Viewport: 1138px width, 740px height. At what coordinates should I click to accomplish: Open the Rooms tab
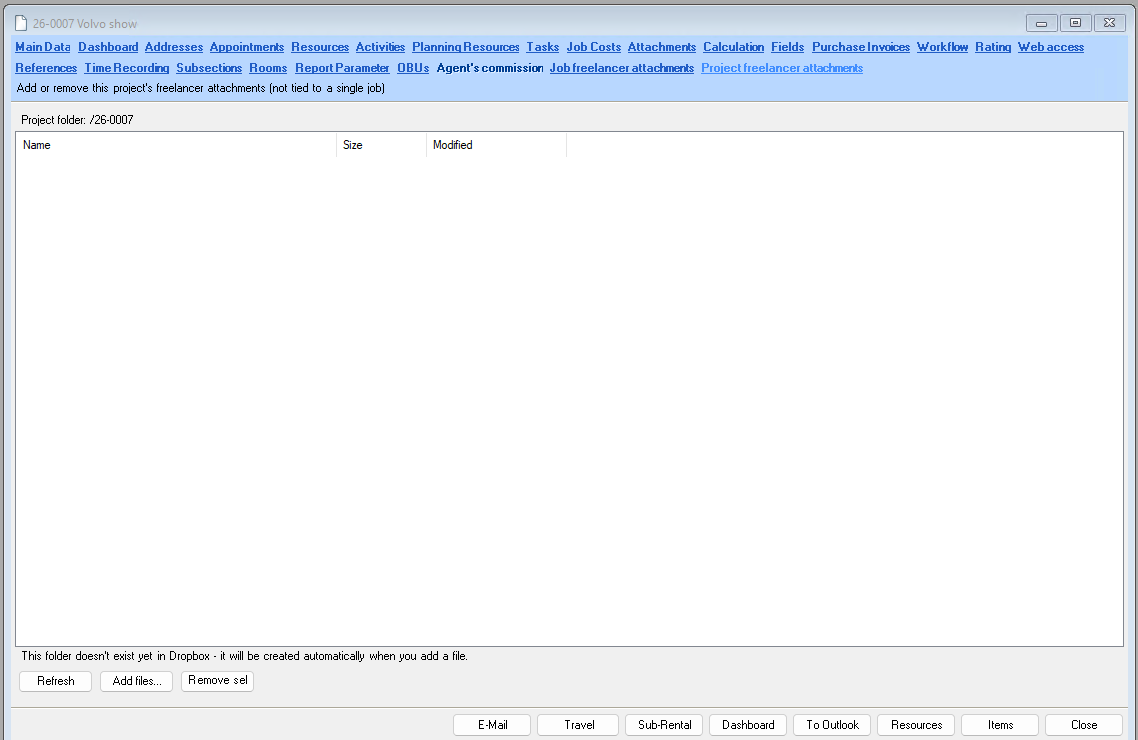click(268, 68)
